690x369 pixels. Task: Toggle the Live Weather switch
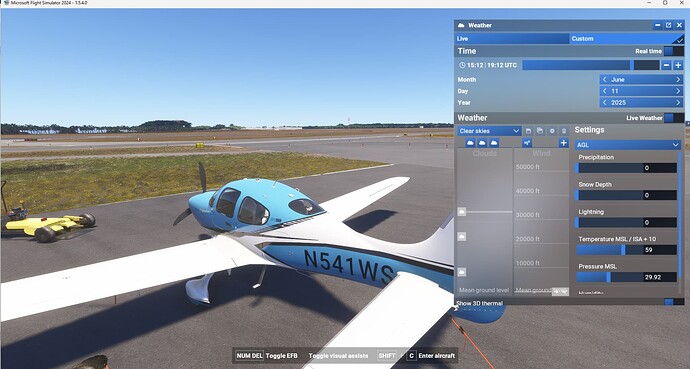[x=674, y=118]
